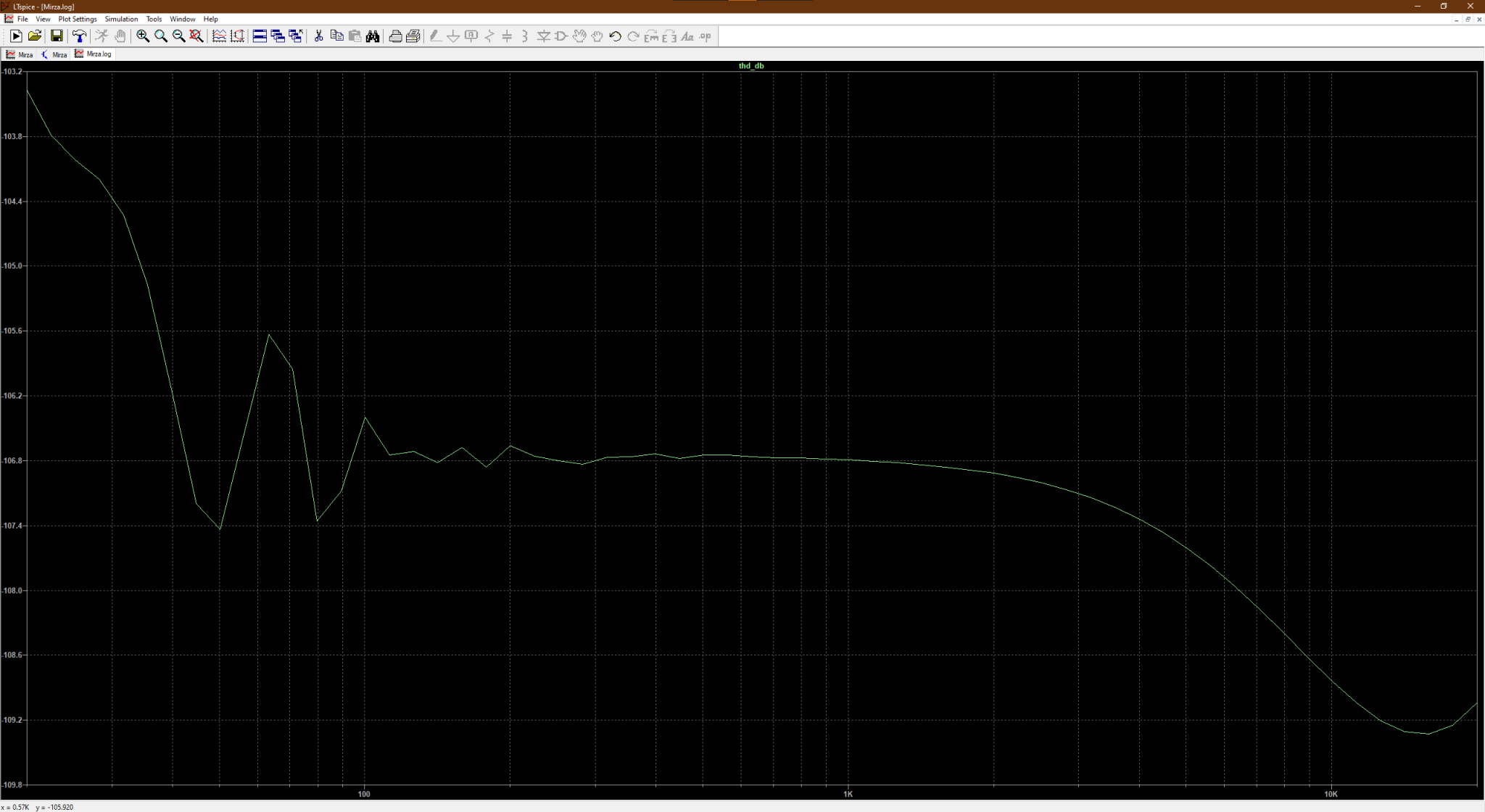Open Control Panel hammer icon
Screen dimensions: 1485x812
tap(79, 36)
